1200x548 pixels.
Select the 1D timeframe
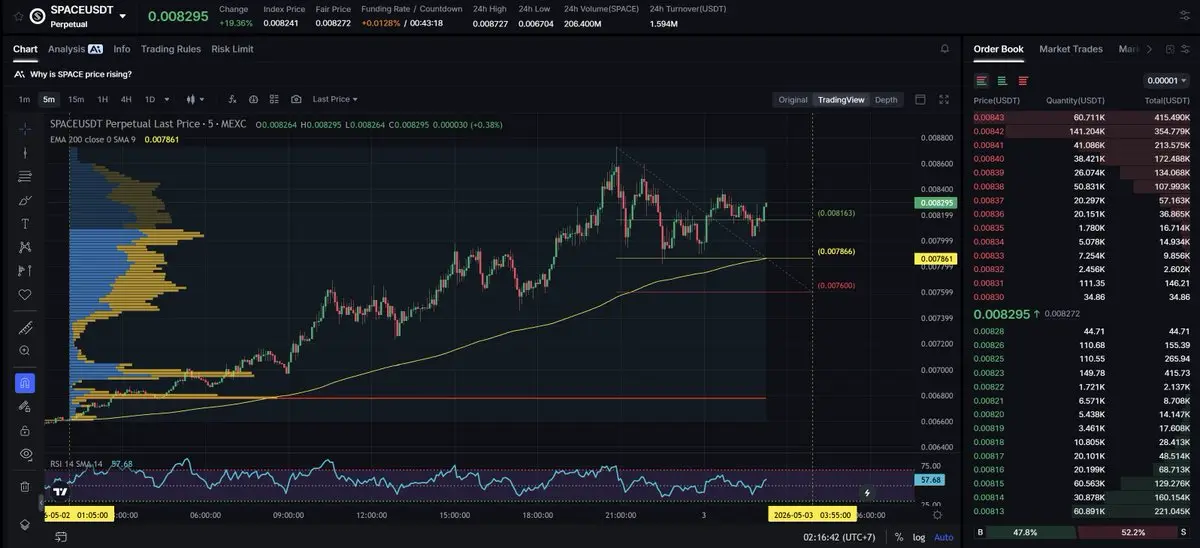[150, 100]
